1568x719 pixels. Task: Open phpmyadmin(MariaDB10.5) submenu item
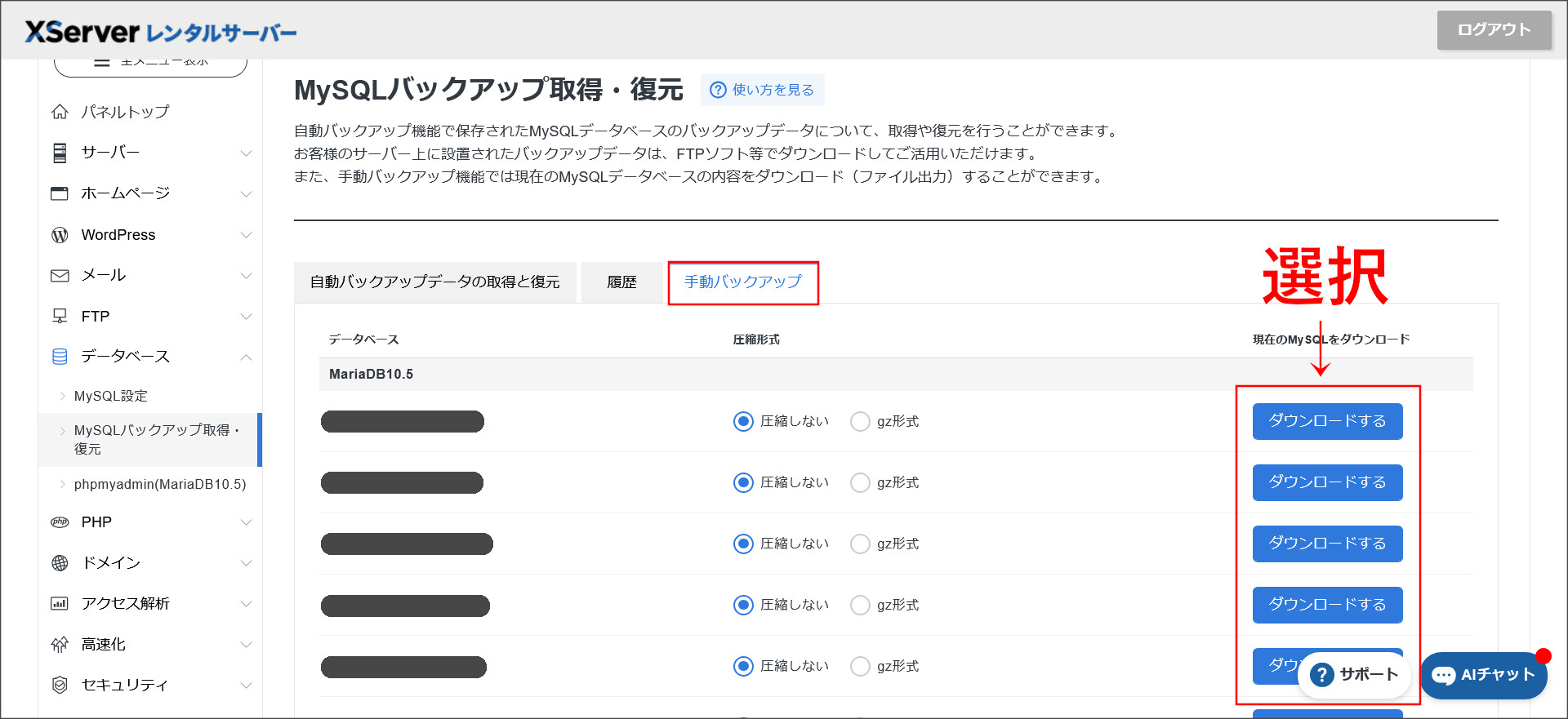(160, 484)
